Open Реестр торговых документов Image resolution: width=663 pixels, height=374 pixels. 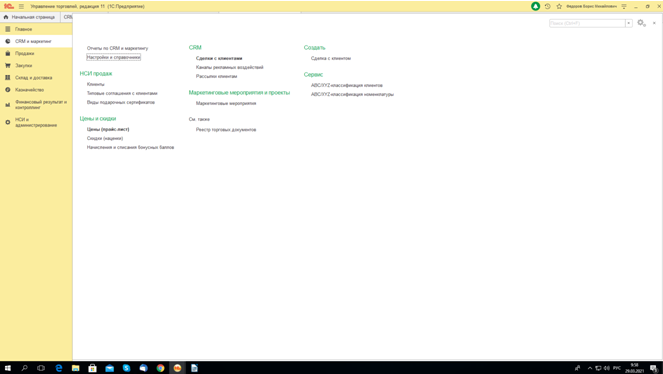[x=226, y=130]
